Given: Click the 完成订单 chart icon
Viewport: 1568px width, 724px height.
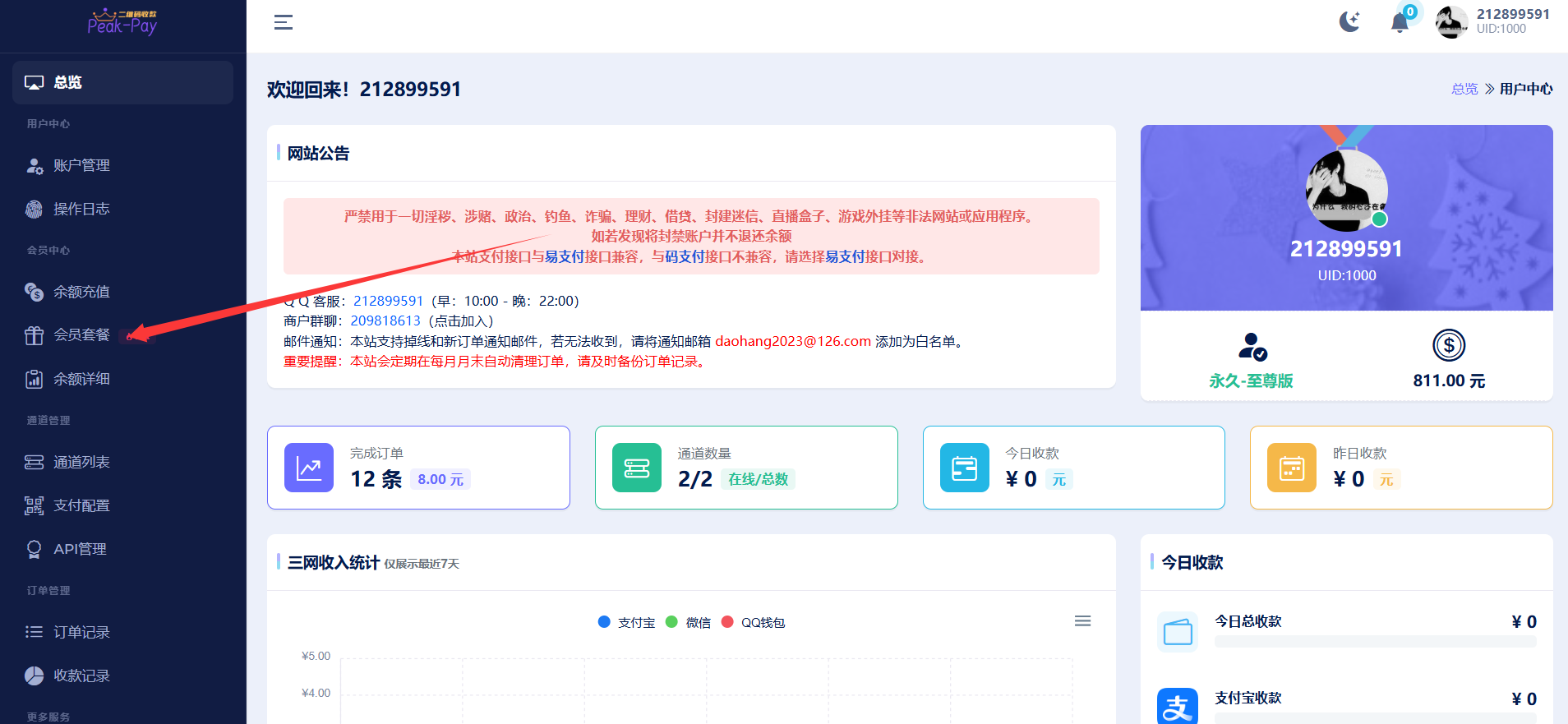Looking at the screenshot, I should pos(309,468).
